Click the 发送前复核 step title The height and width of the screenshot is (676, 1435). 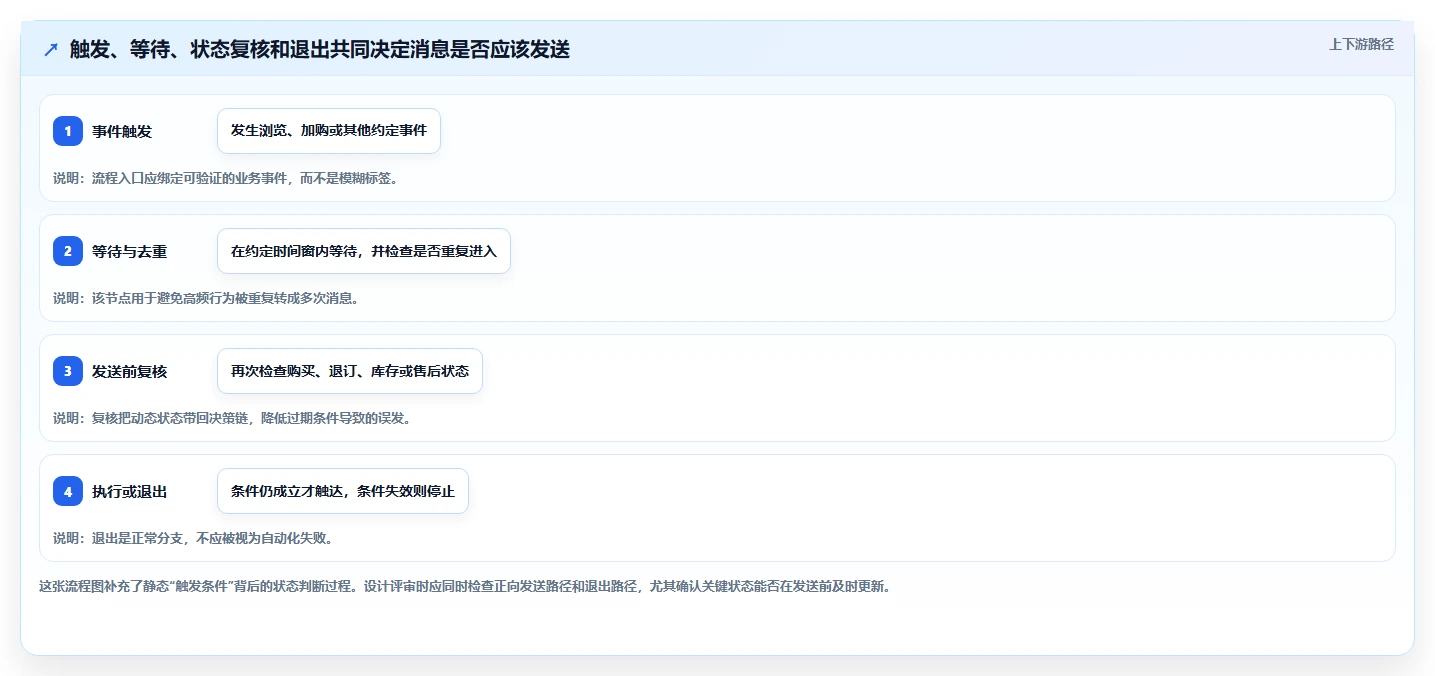pyautogui.click(x=129, y=372)
